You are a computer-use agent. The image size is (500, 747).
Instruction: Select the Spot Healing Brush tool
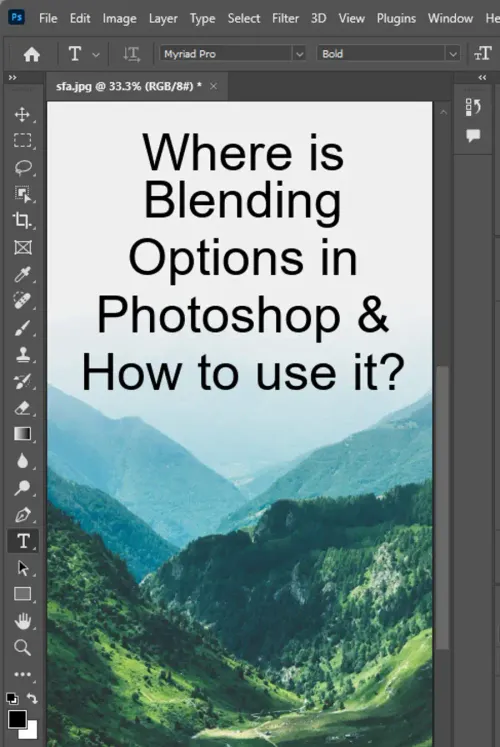click(x=22, y=301)
